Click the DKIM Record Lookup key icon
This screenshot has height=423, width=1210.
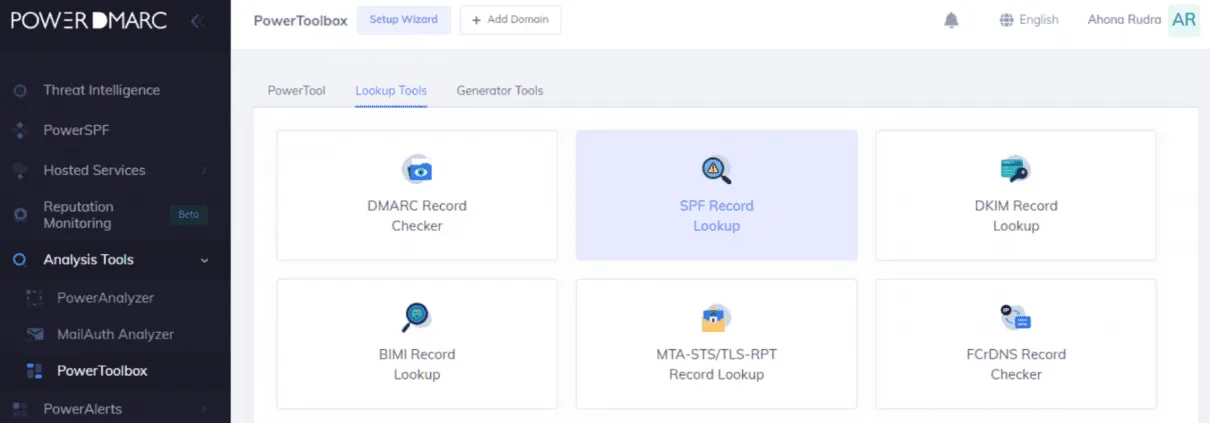coord(1015,169)
